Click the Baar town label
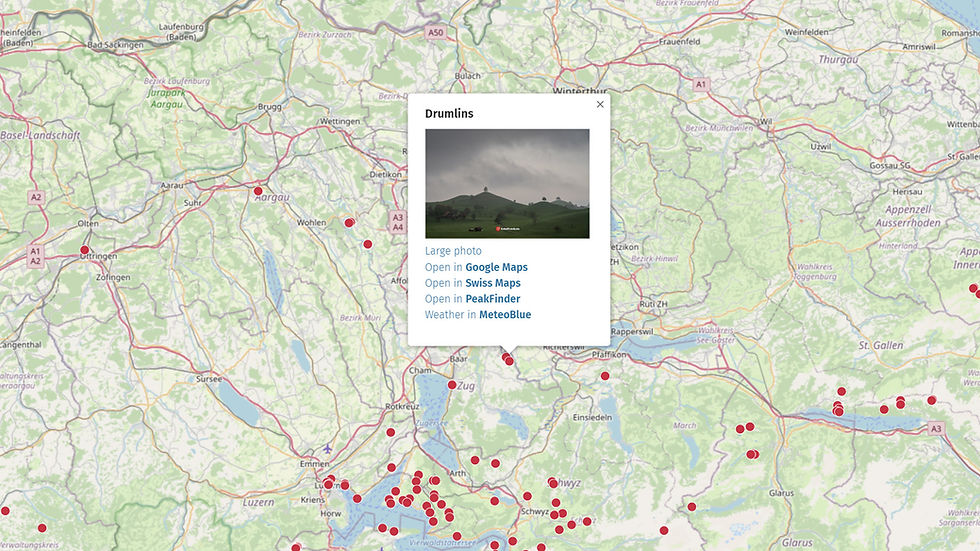980x551 pixels. pos(458,359)
